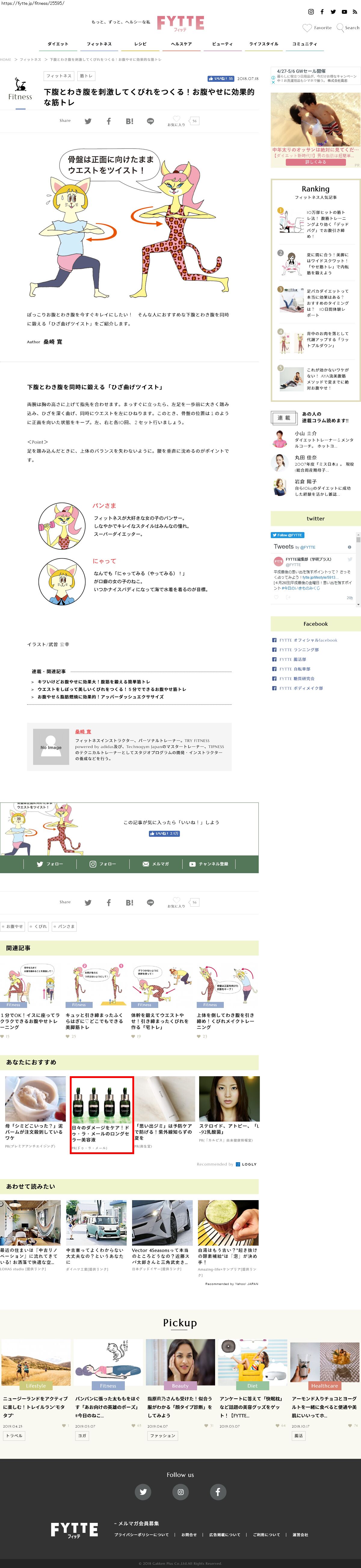
Task: Click the Twitter circle icon under Follow us
Action: click(x=143, y=1492)
